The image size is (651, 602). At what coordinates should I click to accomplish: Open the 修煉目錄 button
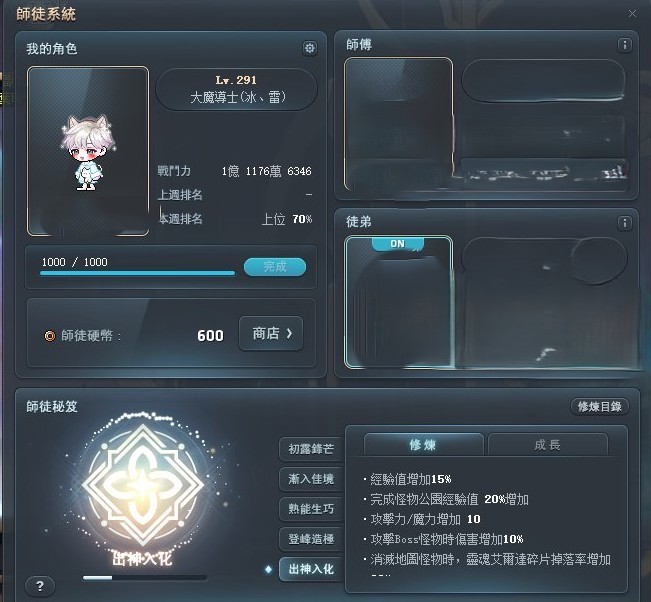click(x=600, y=406)
